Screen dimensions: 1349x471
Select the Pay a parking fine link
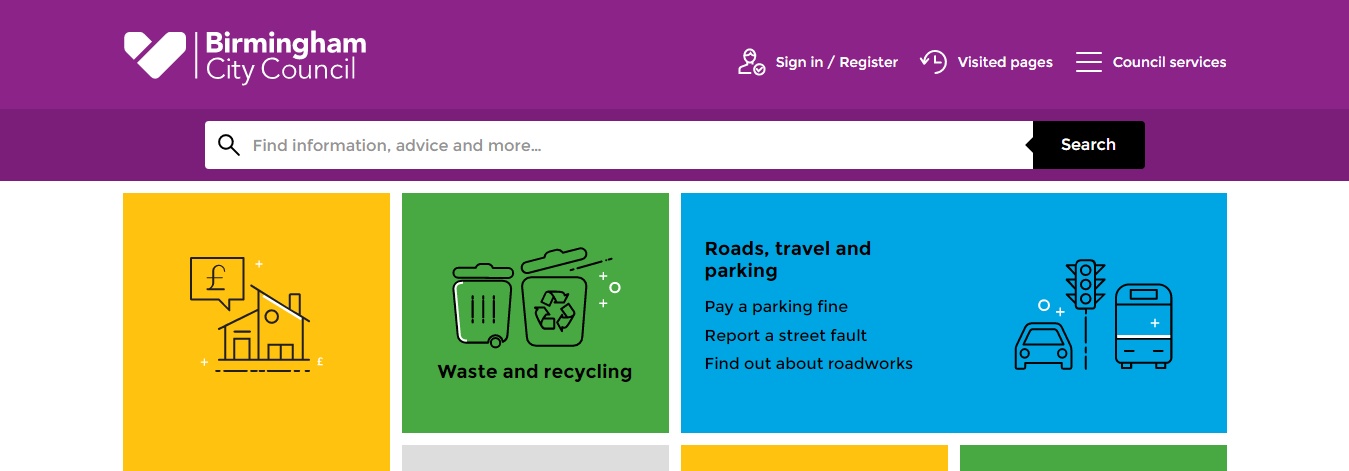coord(776,307)
